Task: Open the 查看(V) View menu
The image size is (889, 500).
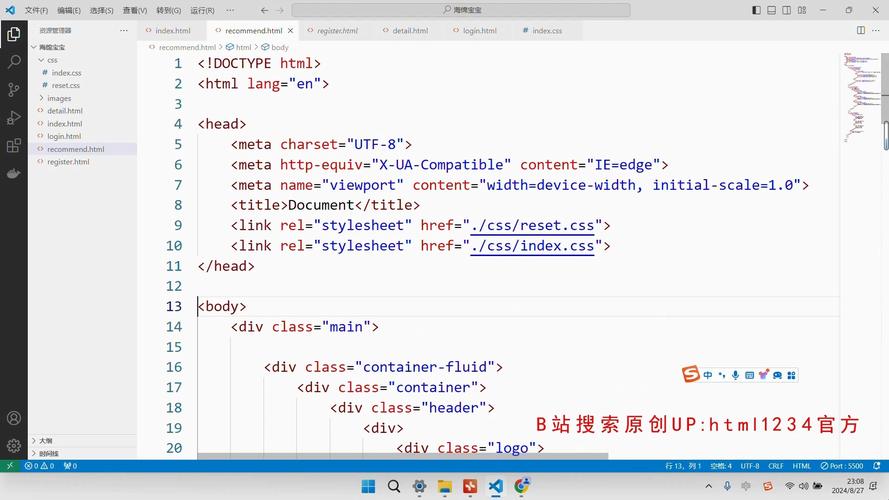Action: click(x=134, y=10)
